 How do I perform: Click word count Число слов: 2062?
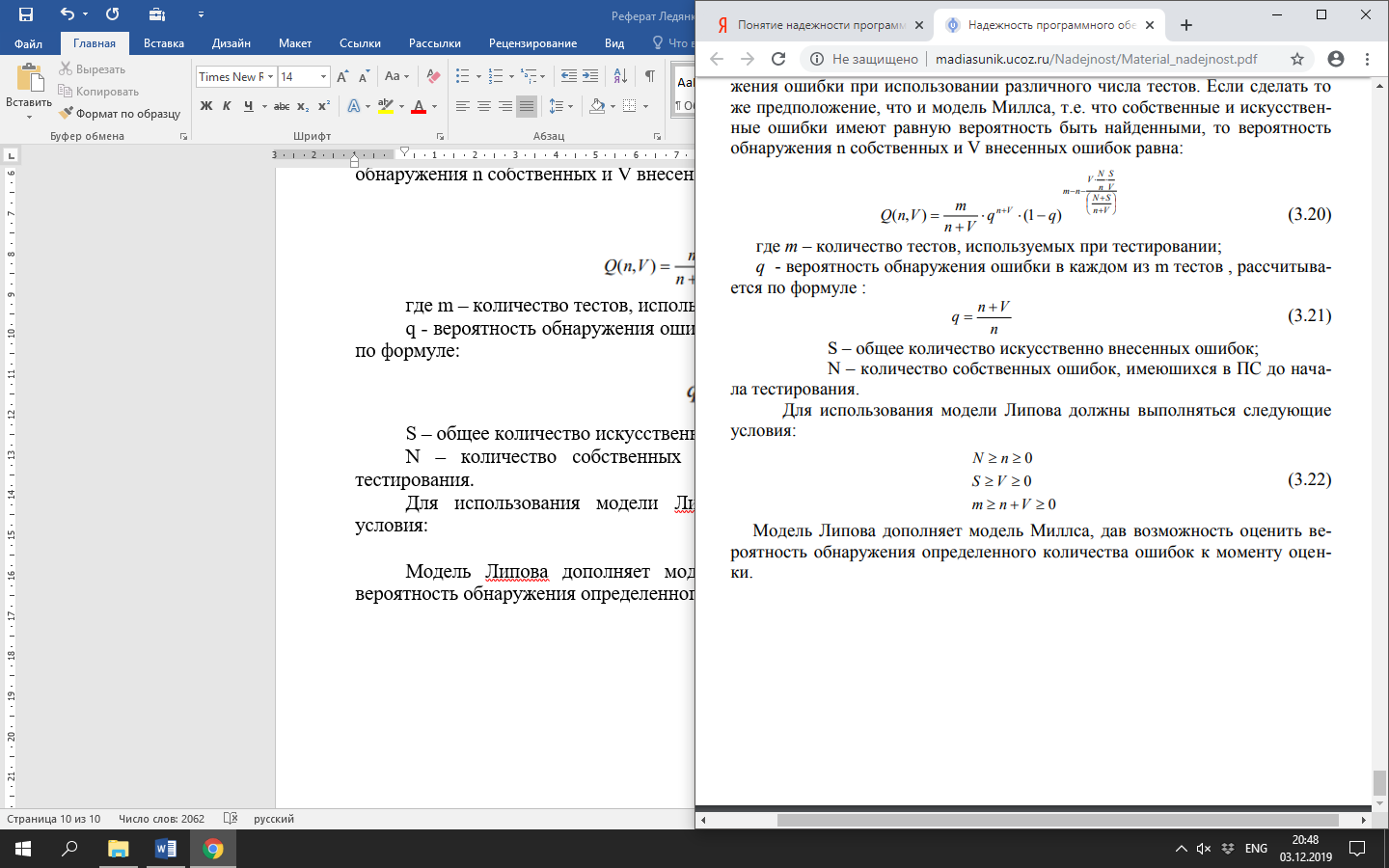[161, 819]
